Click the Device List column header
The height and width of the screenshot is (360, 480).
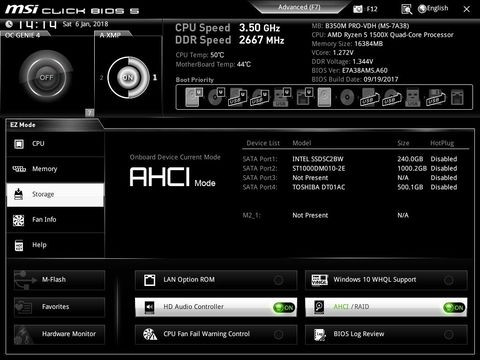(x=263, y=143)
